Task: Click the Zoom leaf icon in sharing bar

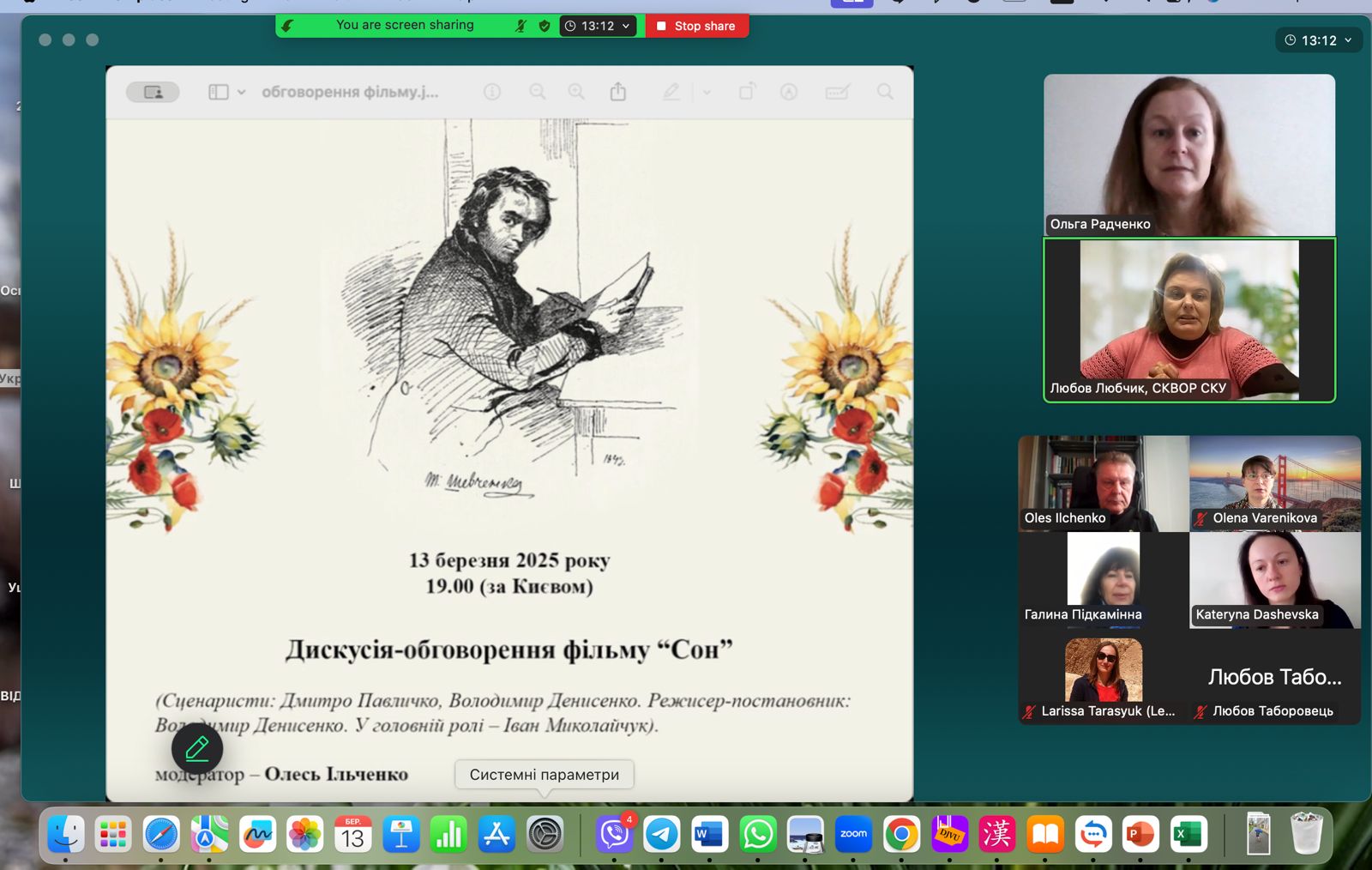Action: coord(288,26)
